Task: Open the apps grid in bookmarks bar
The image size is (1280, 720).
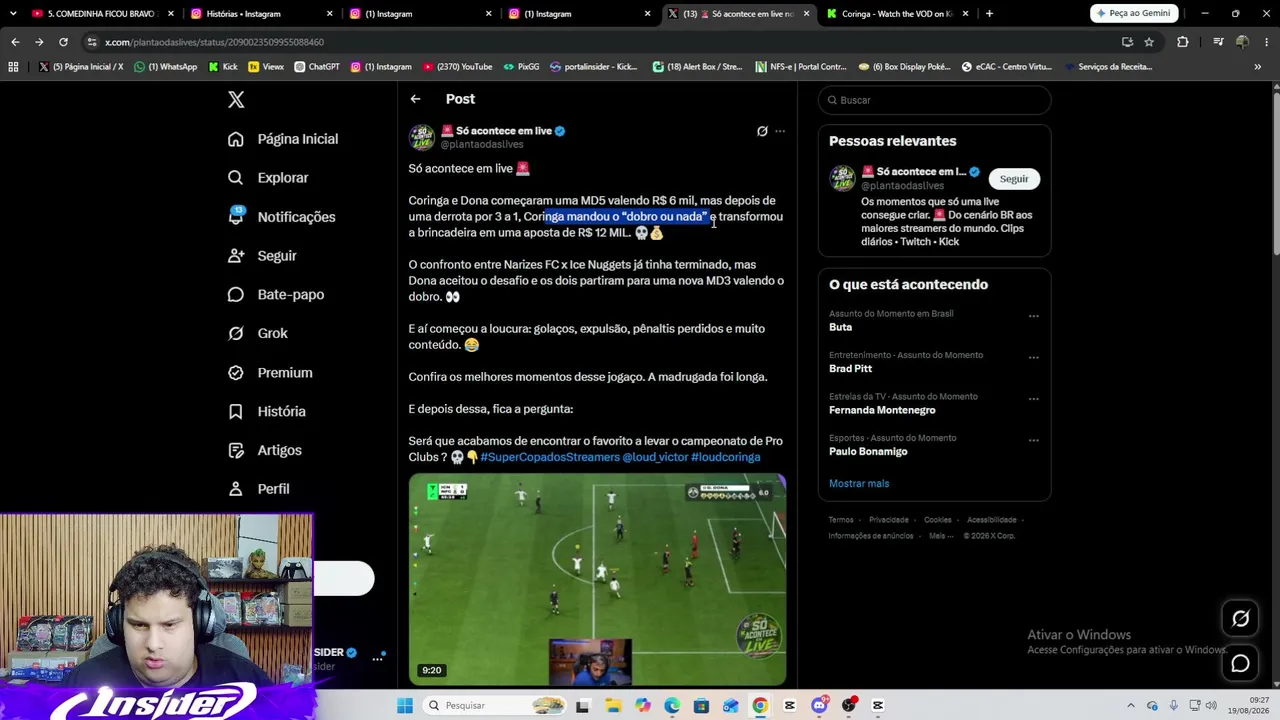Action: [13, 67]
